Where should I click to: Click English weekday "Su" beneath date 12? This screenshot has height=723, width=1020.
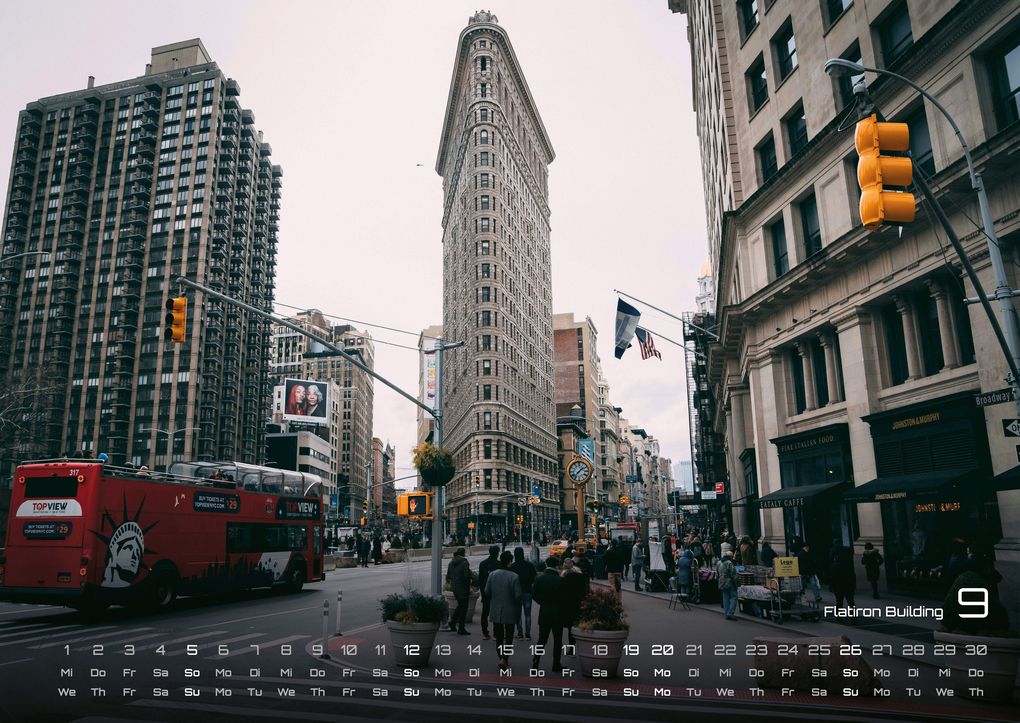[x=411, y=692]
